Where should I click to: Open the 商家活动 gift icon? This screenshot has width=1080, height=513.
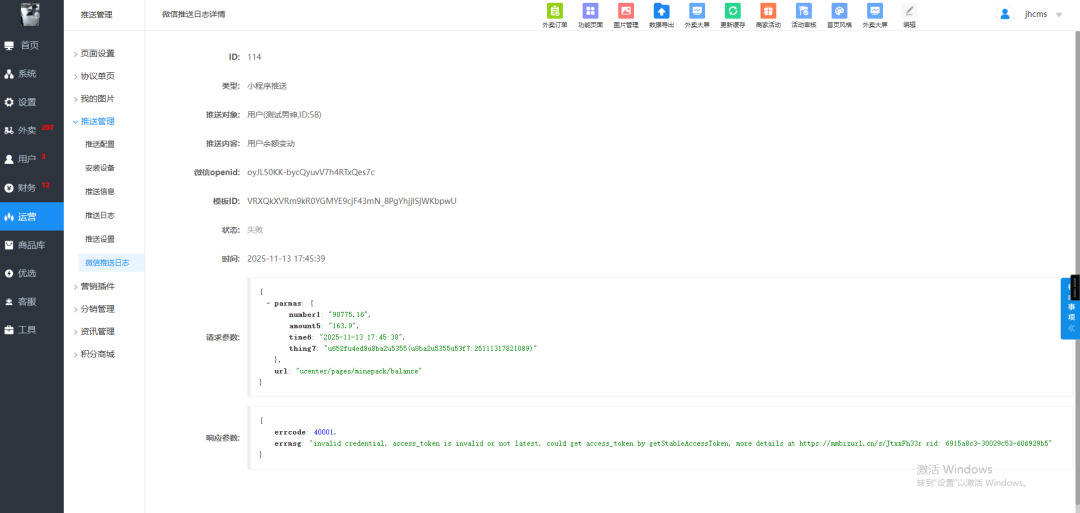(768, 14)
